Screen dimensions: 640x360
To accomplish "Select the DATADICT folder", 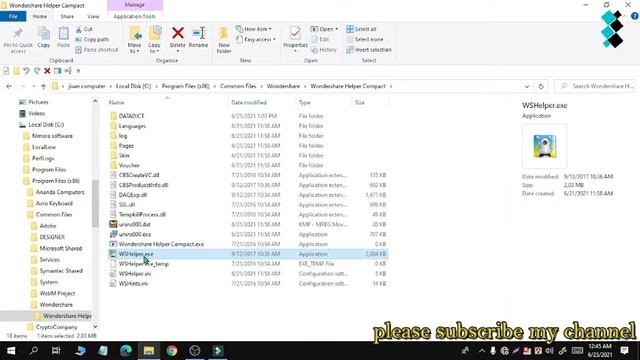I will coord(131,116).
